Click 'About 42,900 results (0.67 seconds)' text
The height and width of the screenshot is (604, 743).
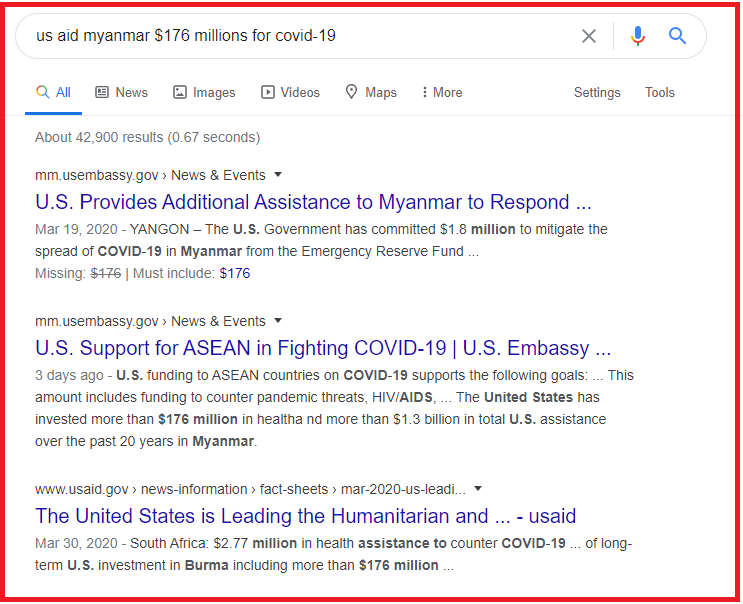click(147, 137)
